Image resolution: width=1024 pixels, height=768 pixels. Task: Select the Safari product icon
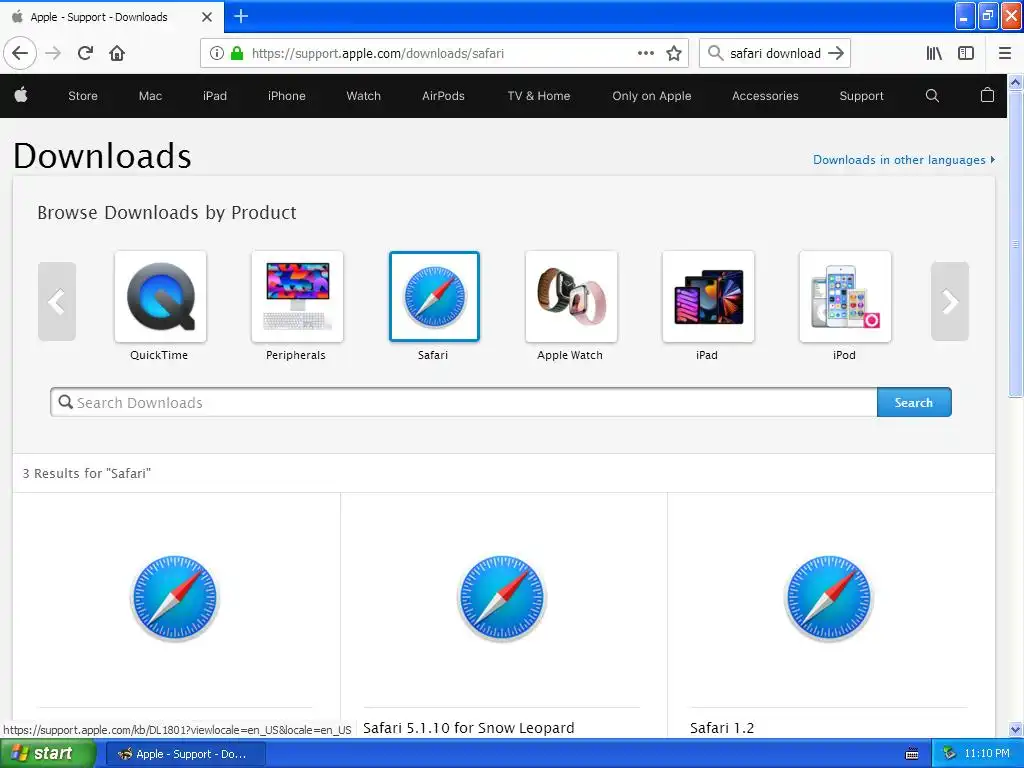(434, 296)
